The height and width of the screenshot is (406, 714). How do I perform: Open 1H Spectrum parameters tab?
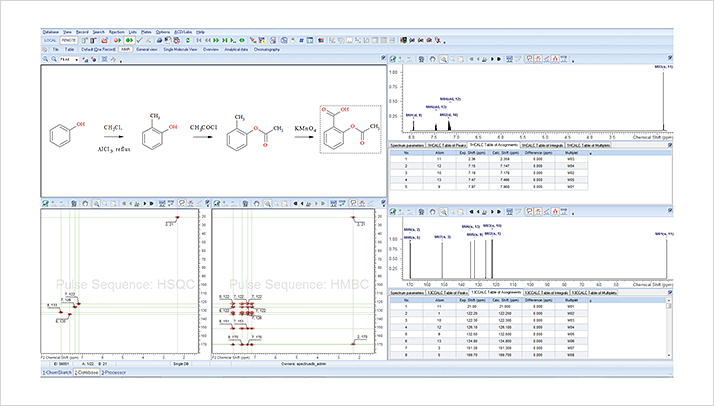coord(407,145)
